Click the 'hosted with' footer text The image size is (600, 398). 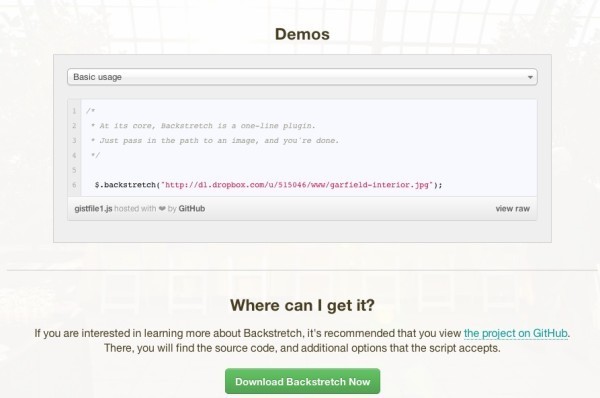point(135,209)
